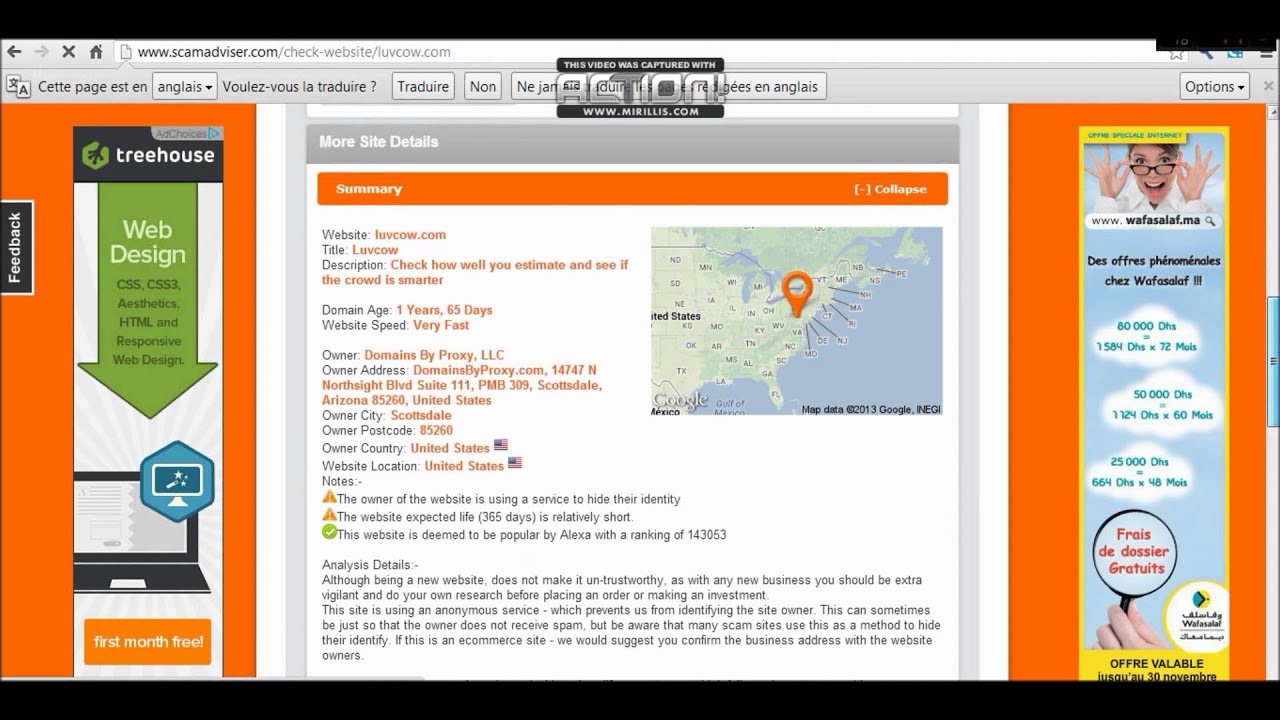
Task: Click the treehouse logo in the ad
Action: (x=148, y=155)
